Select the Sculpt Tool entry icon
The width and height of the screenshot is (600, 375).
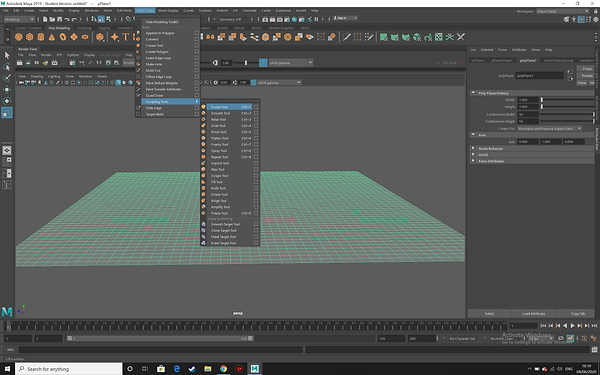(x=203, y=107)
